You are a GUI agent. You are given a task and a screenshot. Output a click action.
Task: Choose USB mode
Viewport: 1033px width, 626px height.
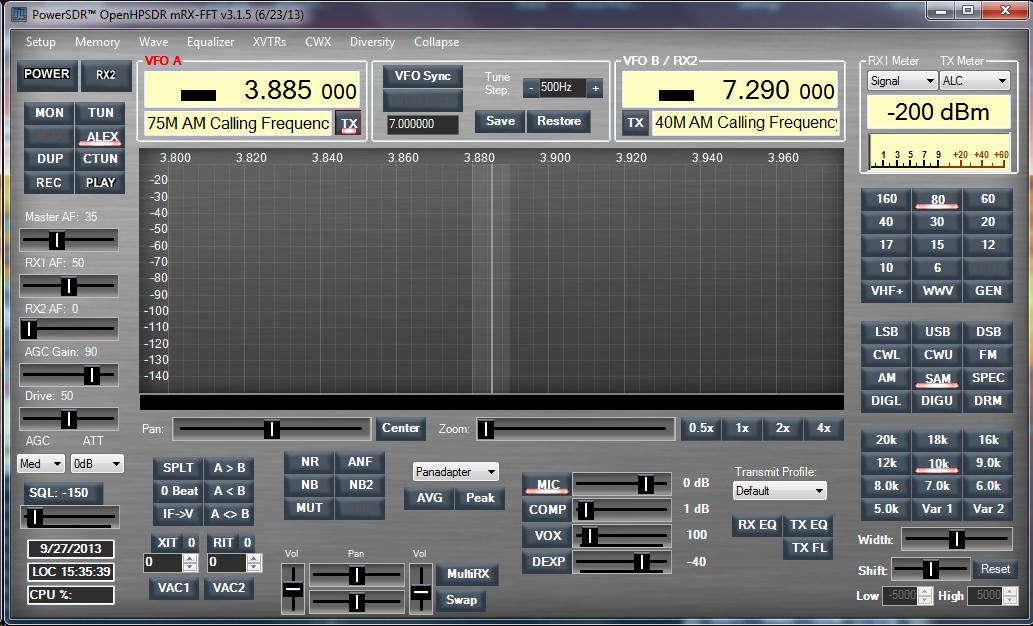937,332
